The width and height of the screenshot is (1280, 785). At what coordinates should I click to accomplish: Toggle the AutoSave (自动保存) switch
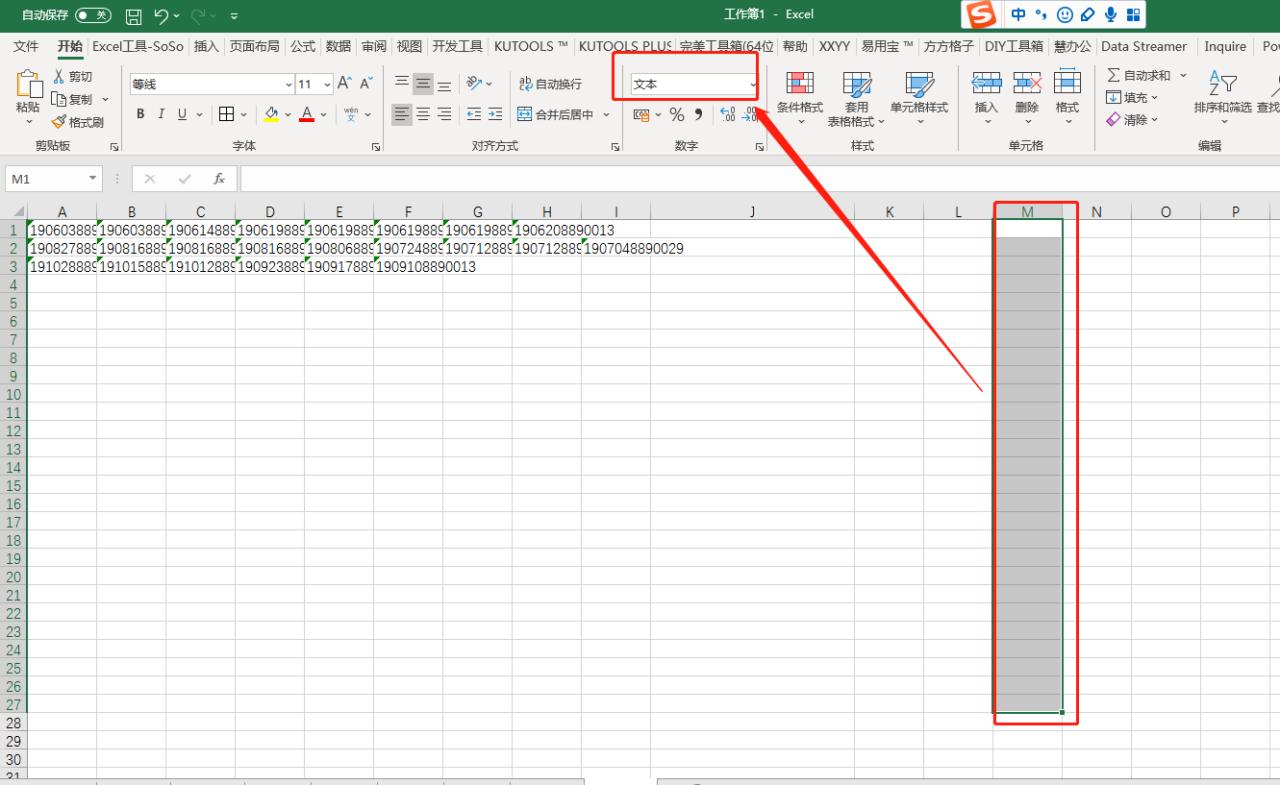[x=93, y=15]
